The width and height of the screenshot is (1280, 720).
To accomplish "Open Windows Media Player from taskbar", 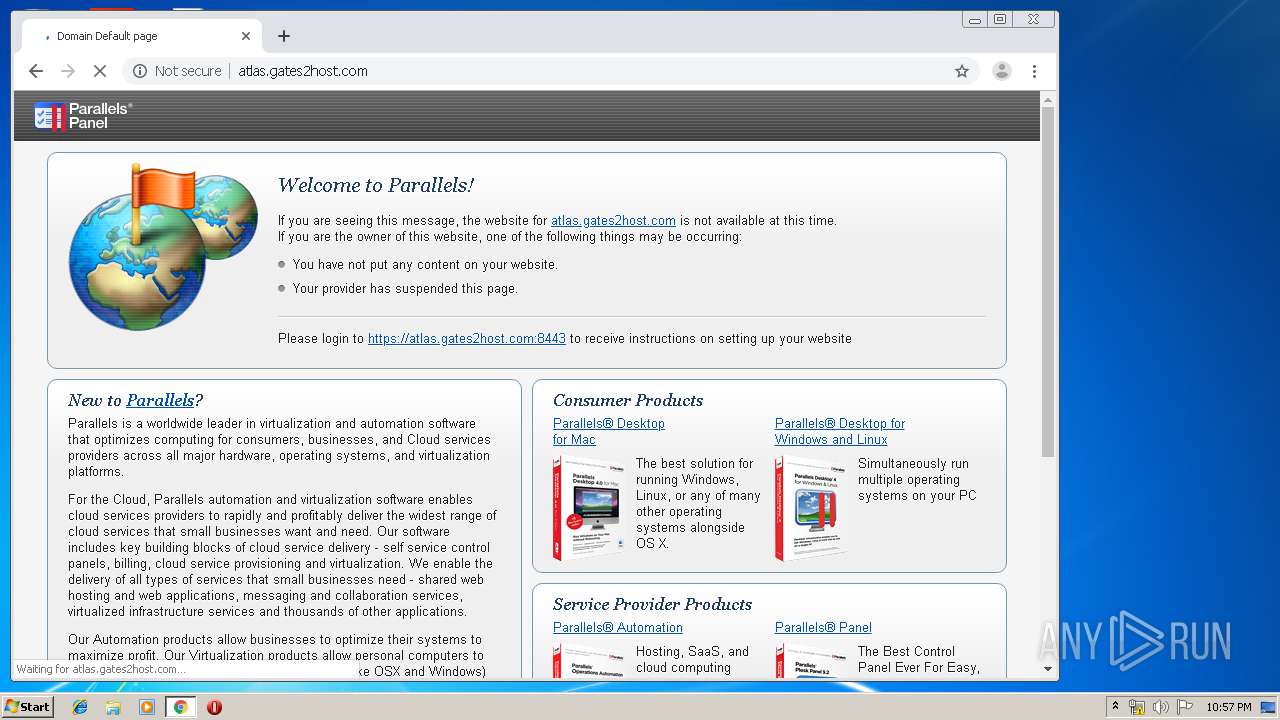I will pos(147,707).
